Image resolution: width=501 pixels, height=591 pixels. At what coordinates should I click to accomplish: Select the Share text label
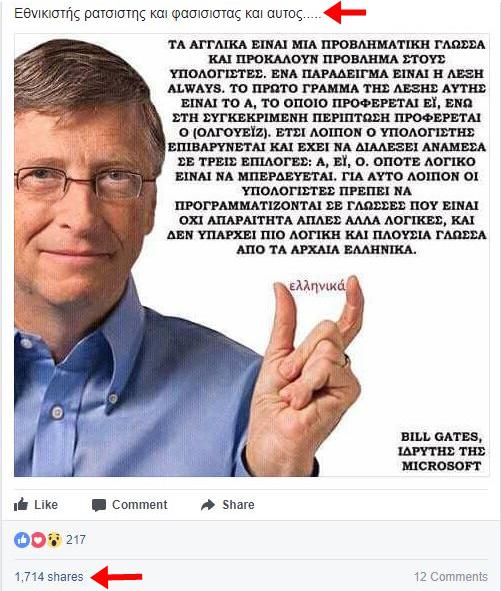[238, 505]
